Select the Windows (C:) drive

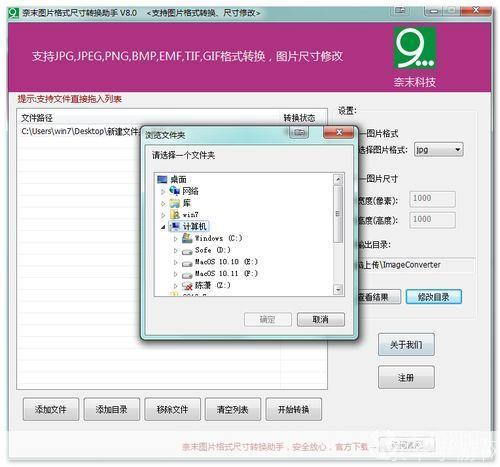pos(218,238)
